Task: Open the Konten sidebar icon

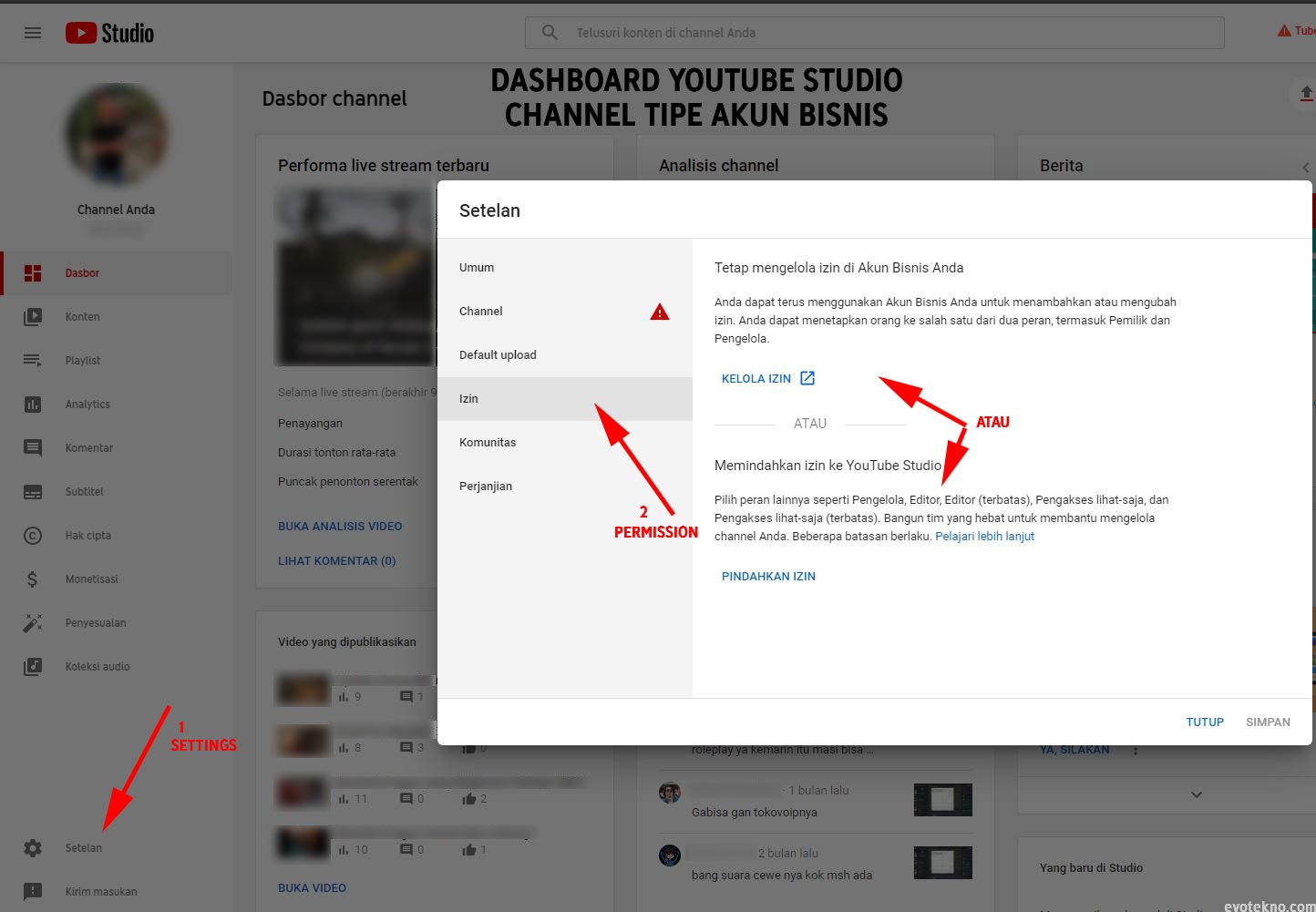Action: 33,317
